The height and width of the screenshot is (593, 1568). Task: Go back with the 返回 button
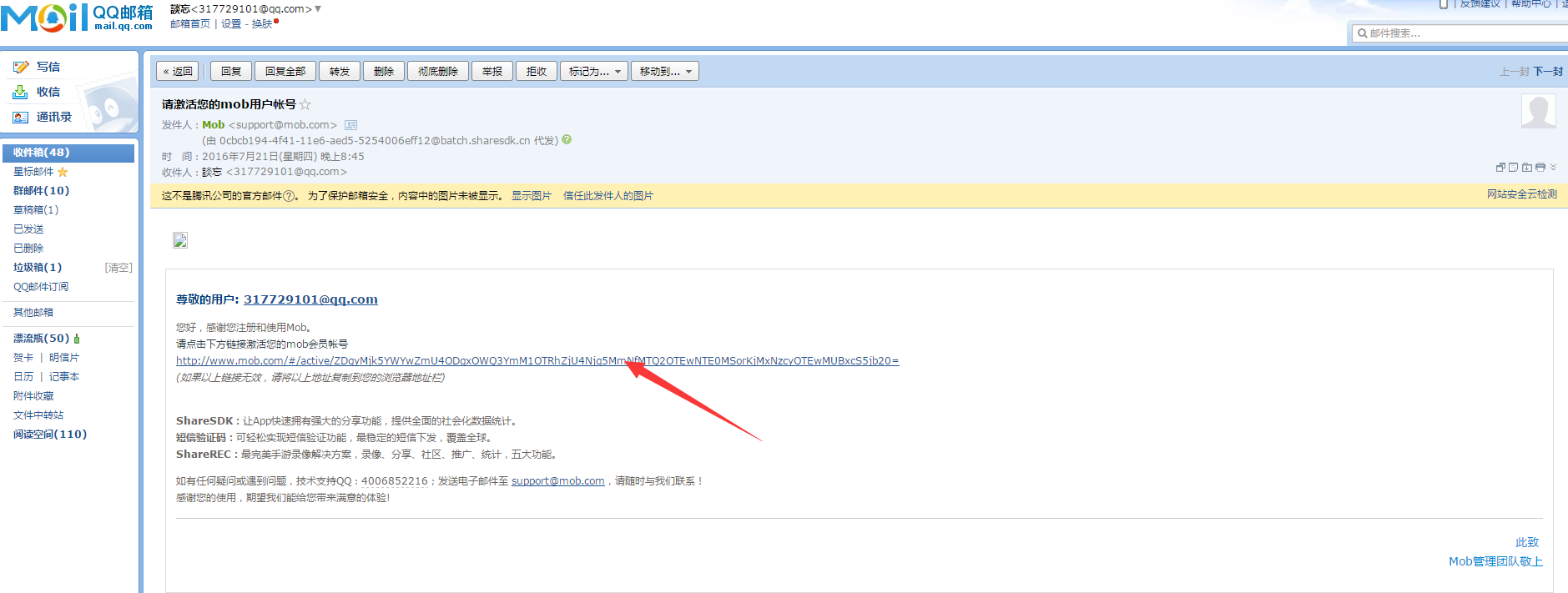point(178,72)
